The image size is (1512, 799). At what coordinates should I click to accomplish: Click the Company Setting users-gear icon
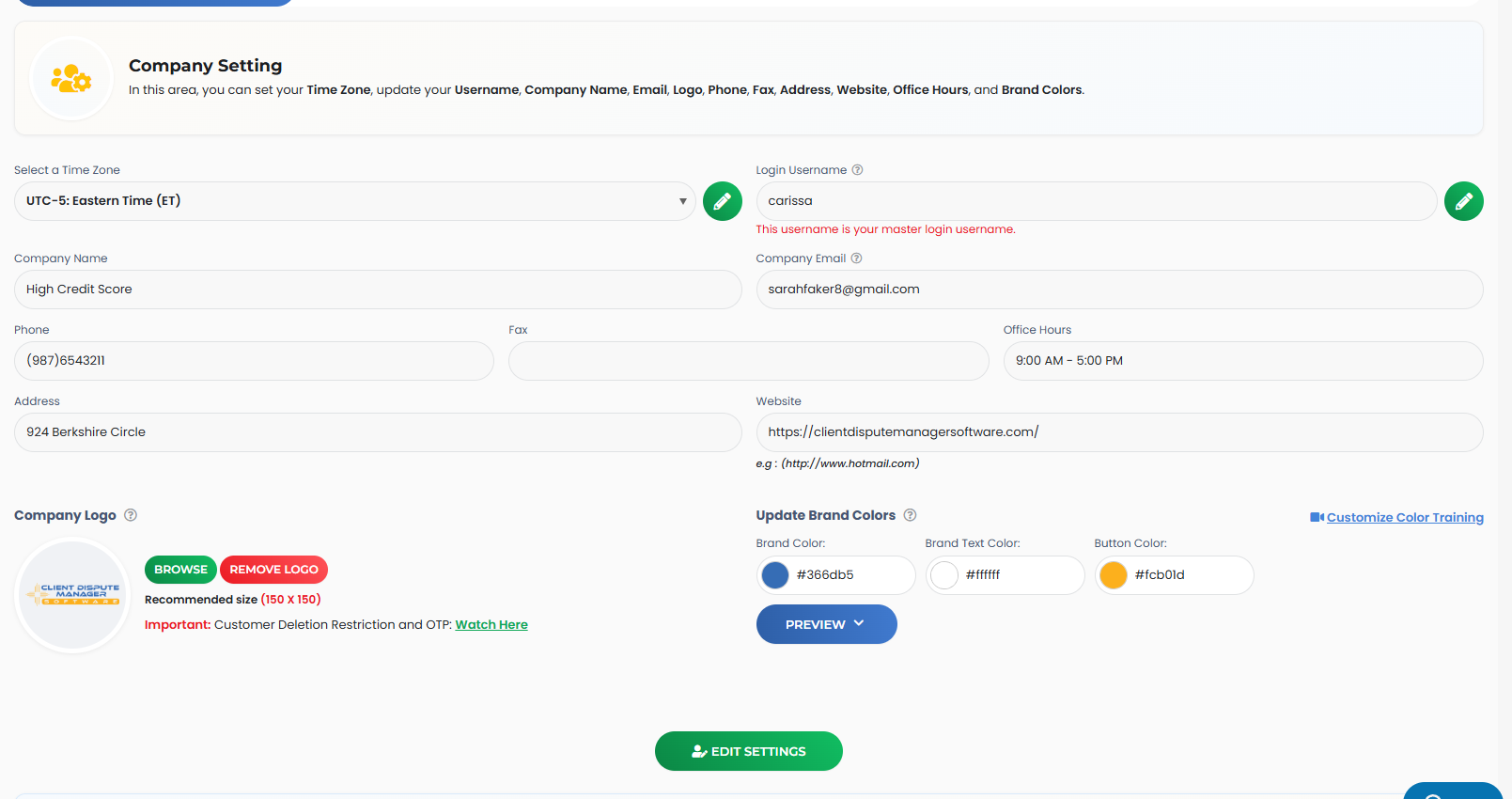coord(71,79)
